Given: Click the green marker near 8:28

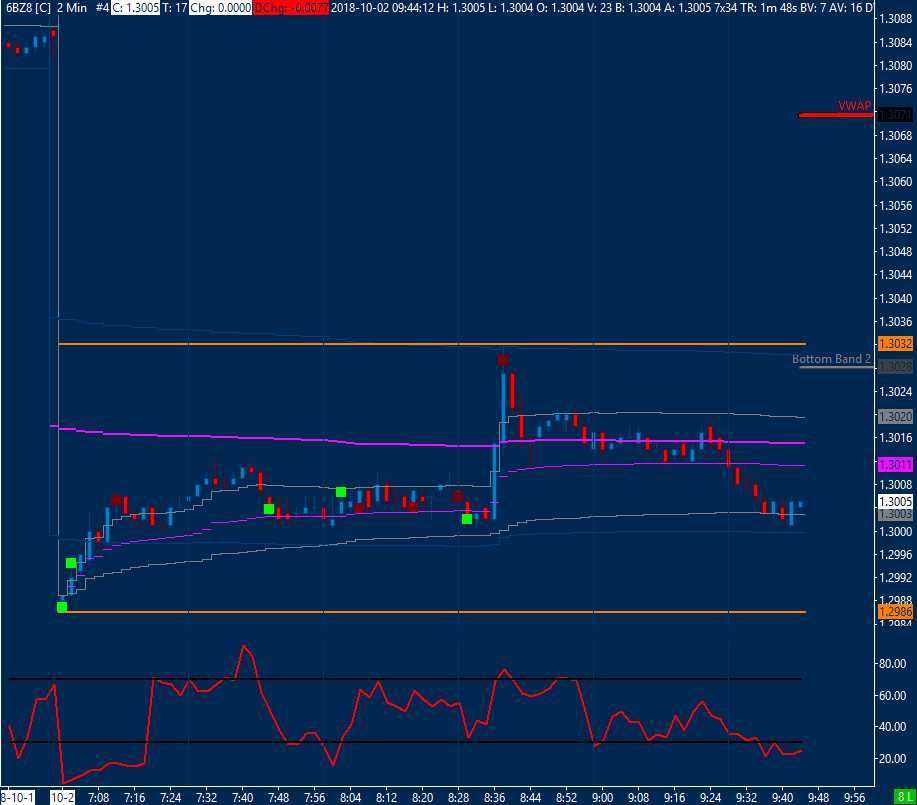Looking at the screenshot, I should (x=467, y=519).
